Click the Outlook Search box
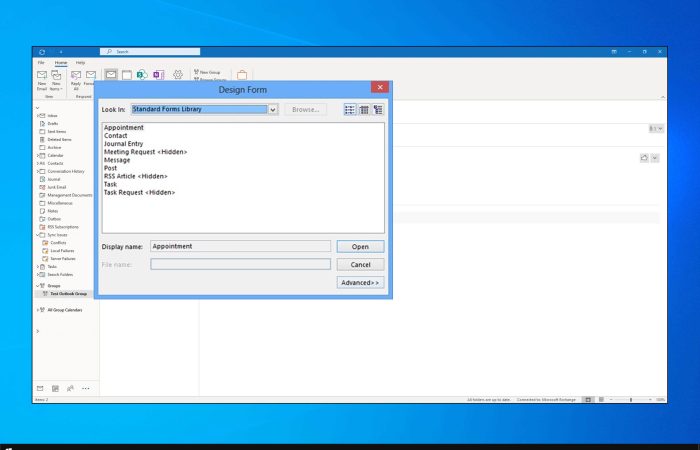Screen dimensions: 700x450 150,52
